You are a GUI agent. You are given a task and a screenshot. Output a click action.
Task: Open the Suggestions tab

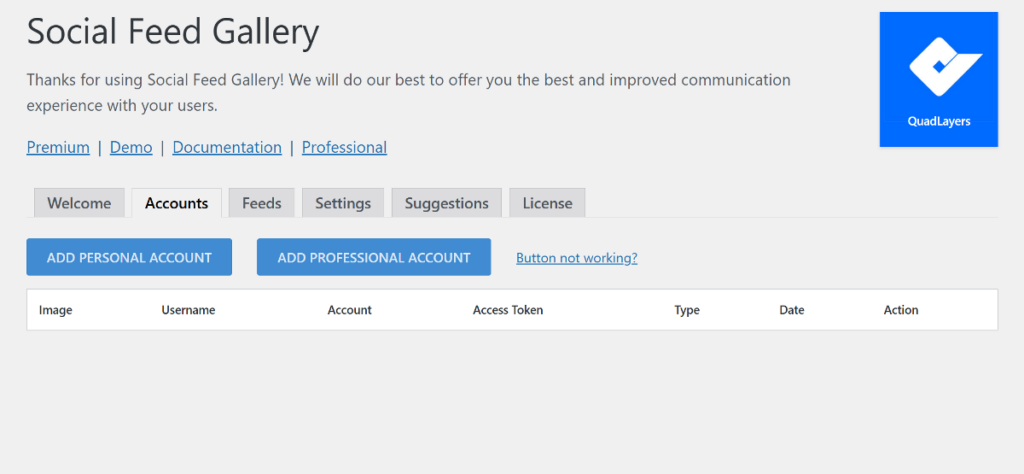point(447,203)
